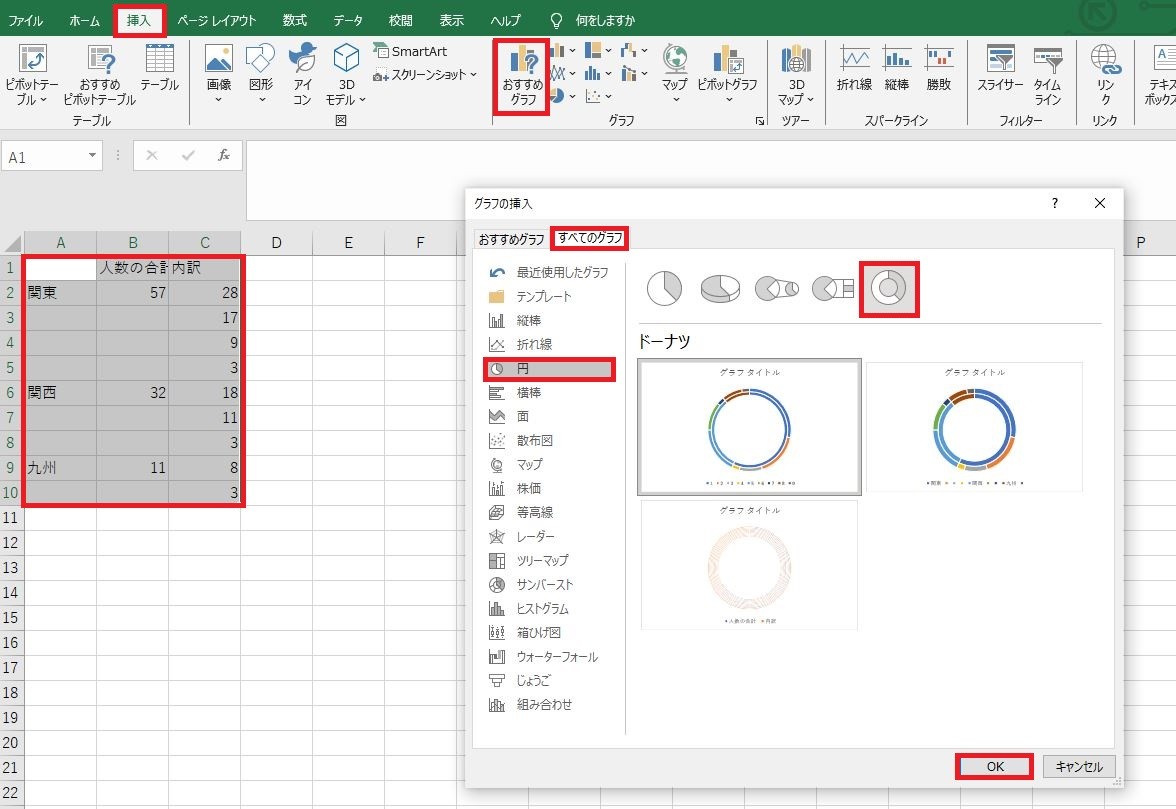
Task: Switch to ページ レイアウト tab
Action: click(217, 20)
